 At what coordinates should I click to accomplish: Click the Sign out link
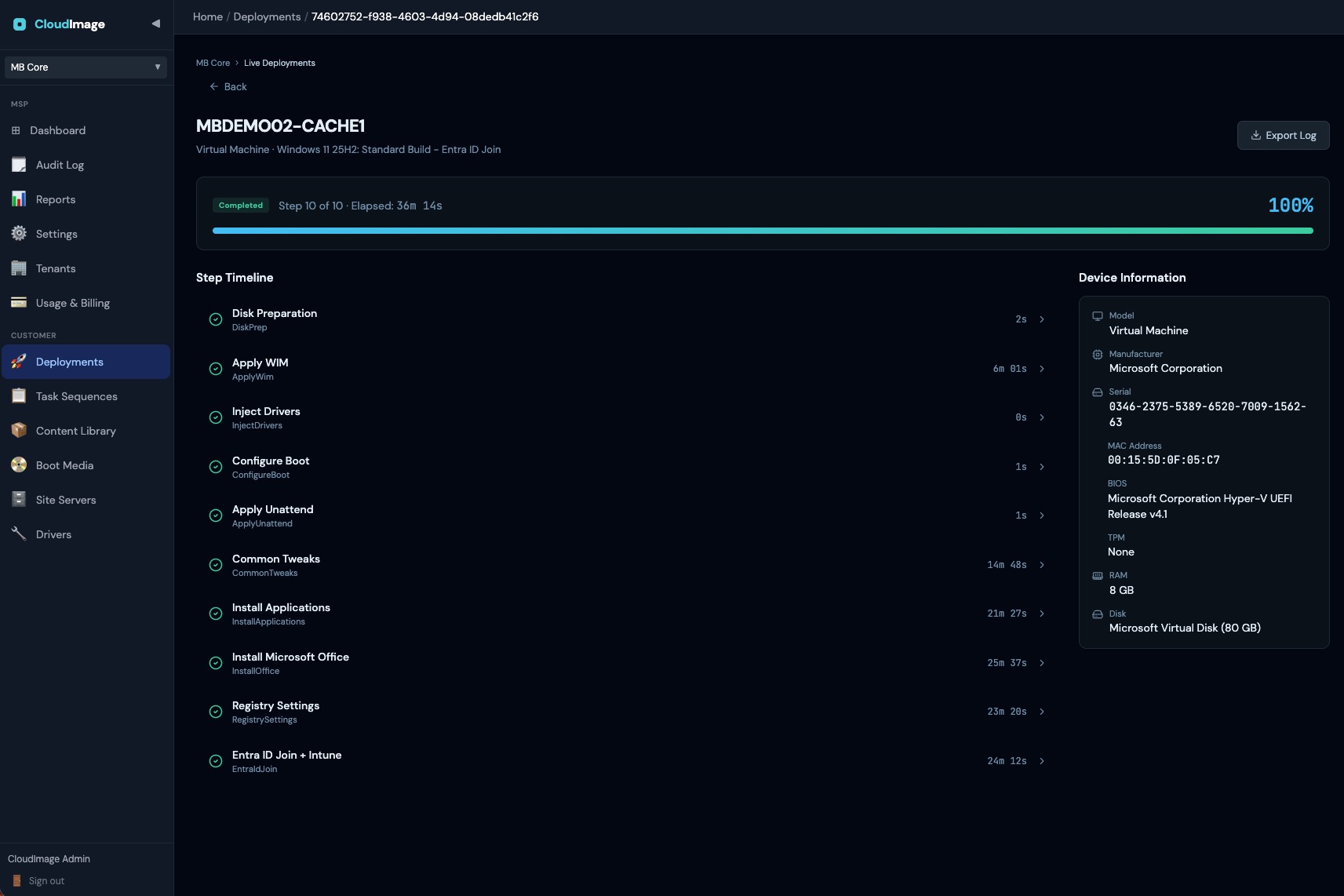(x=46, y=881)
